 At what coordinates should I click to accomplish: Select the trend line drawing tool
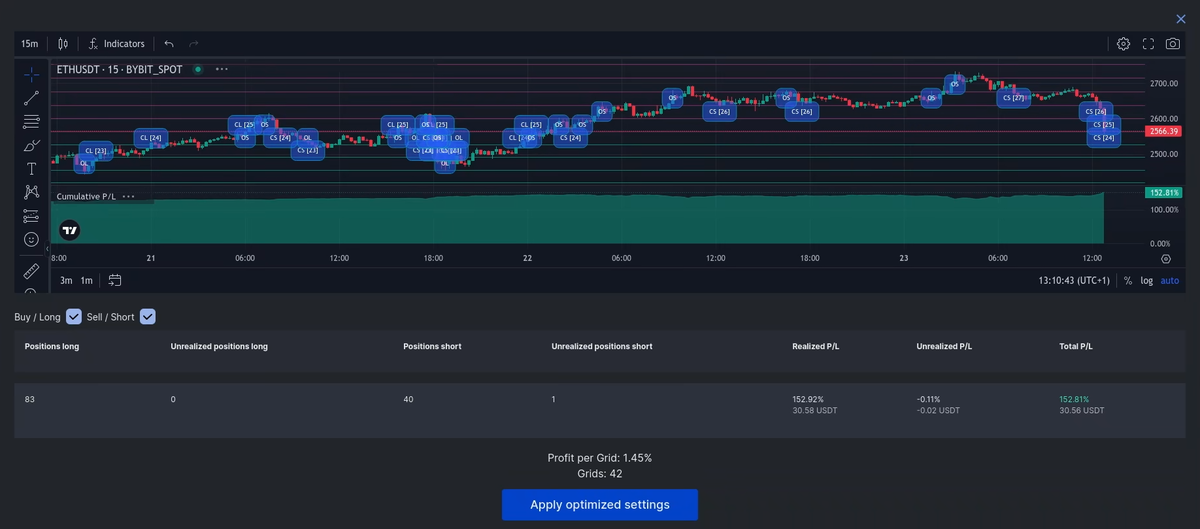31,98
